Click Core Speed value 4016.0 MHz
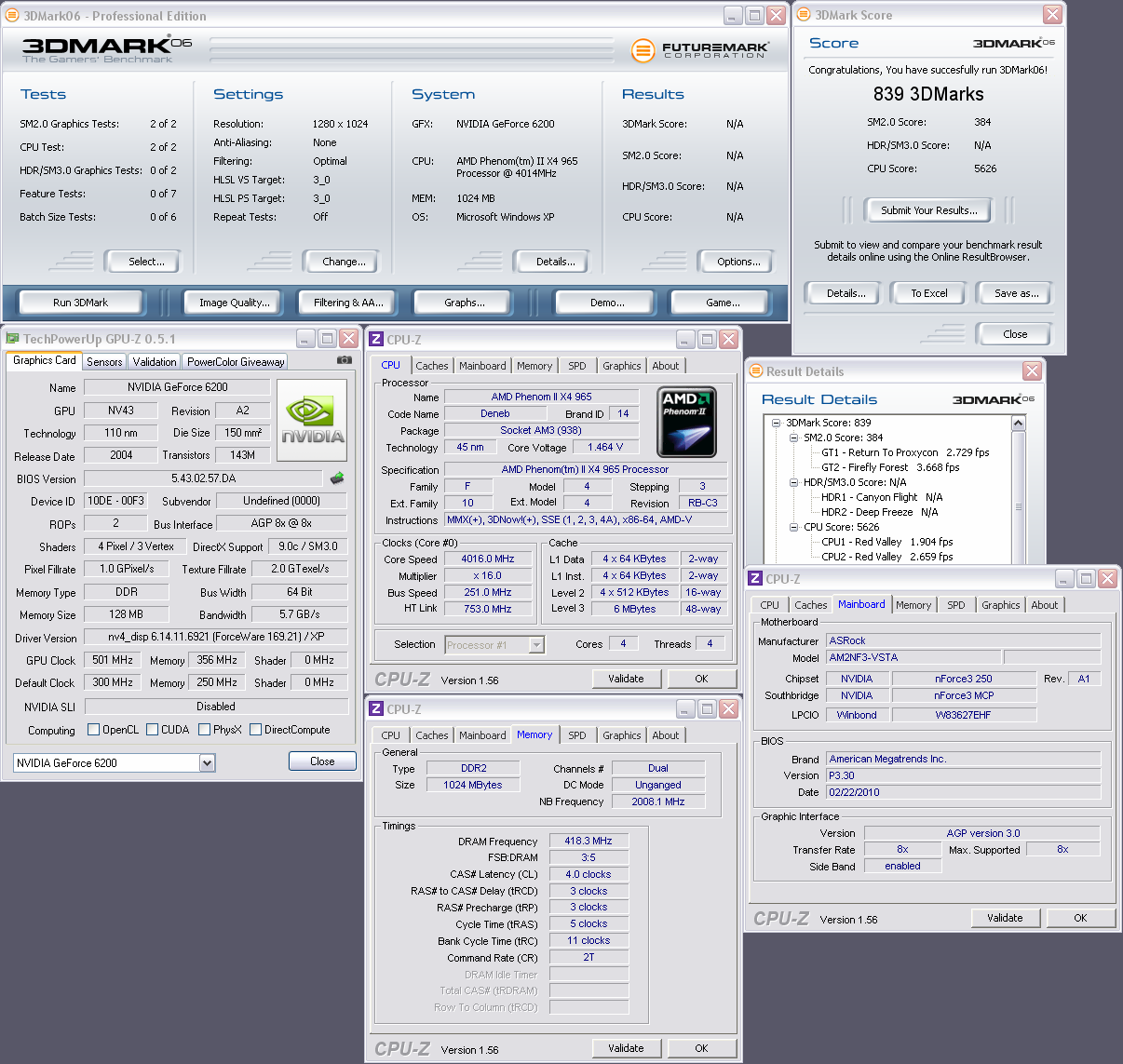Viewport: 1123px width, 1064px height. (x=487, y=559)
